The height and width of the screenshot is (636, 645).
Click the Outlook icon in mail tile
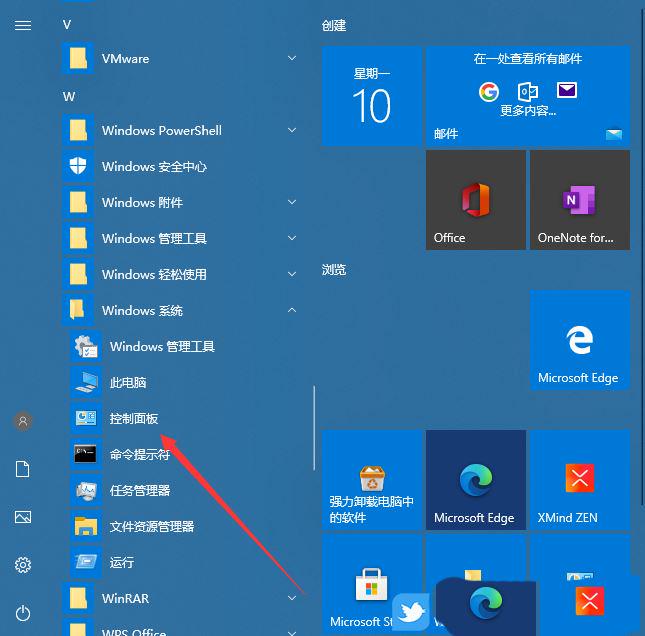528,91
